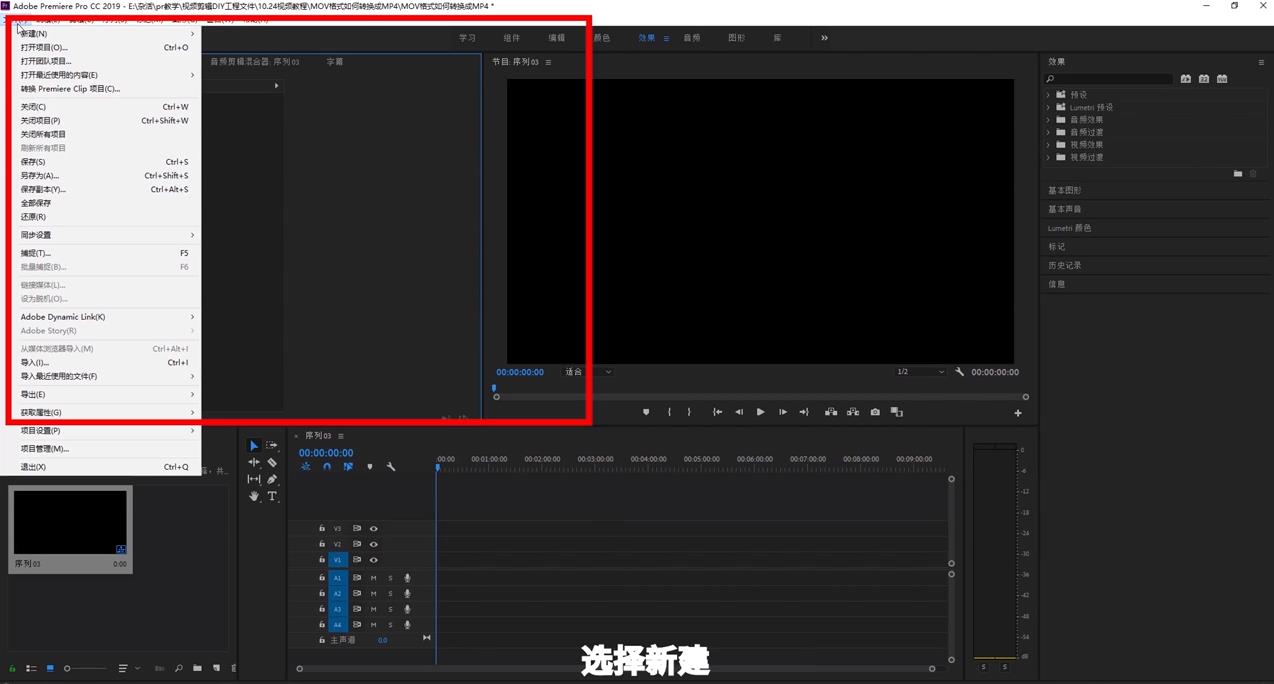This screenshot has height=684, width=1274.
Task: Select the Selection arrow tool
Action: (253, 445)
